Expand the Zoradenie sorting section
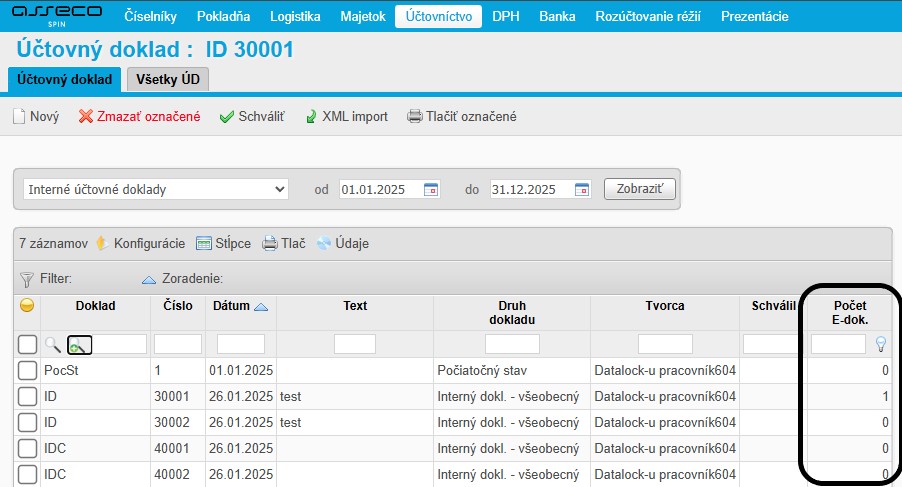The image size is (902, 487). click(x=149, y=279)
